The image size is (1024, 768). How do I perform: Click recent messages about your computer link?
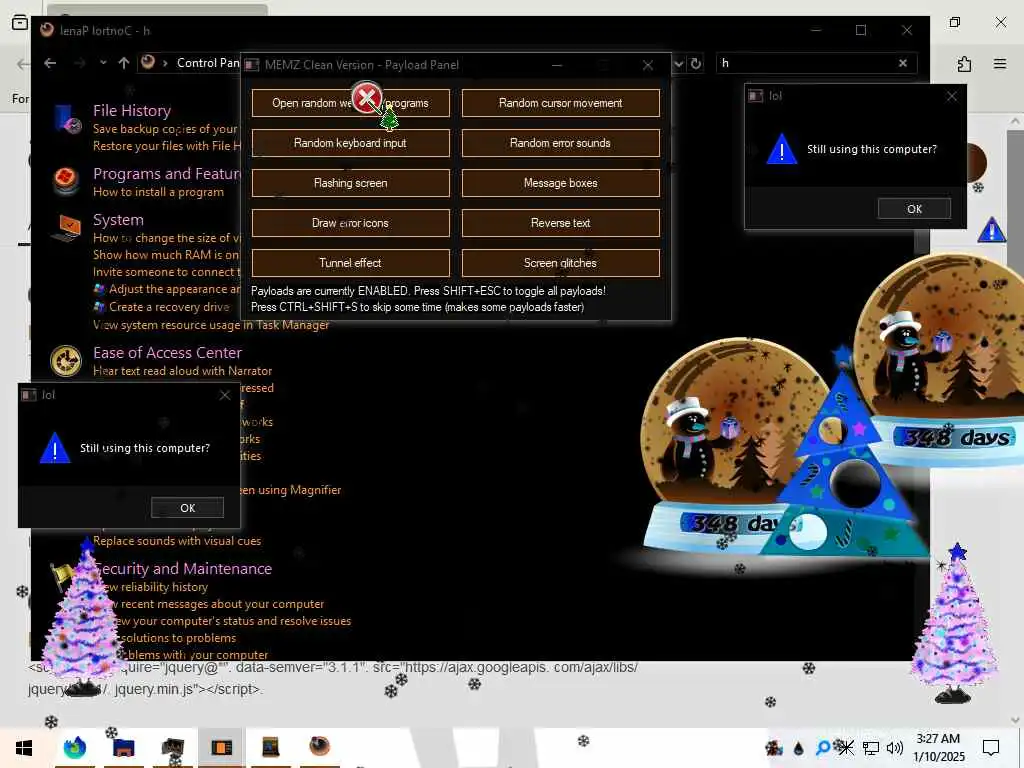coord(222,604)
